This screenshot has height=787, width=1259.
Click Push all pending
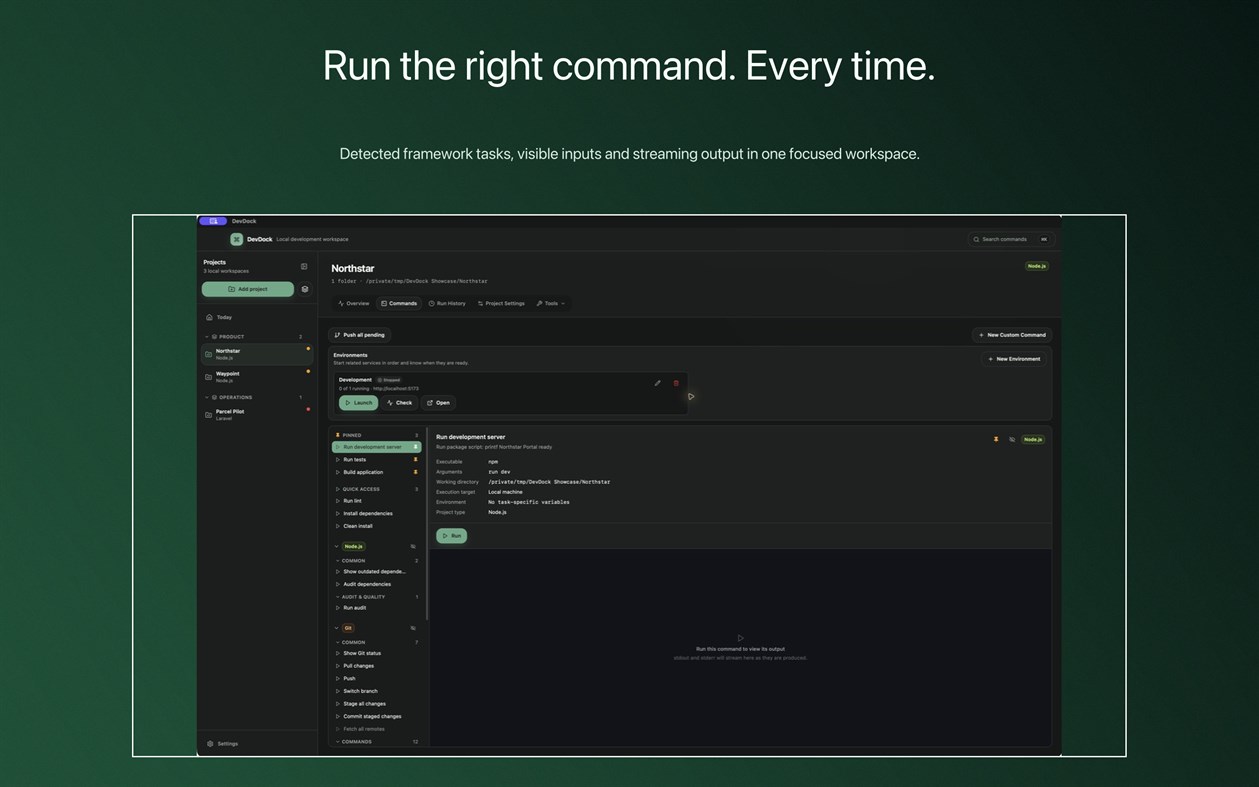(360, 335)
